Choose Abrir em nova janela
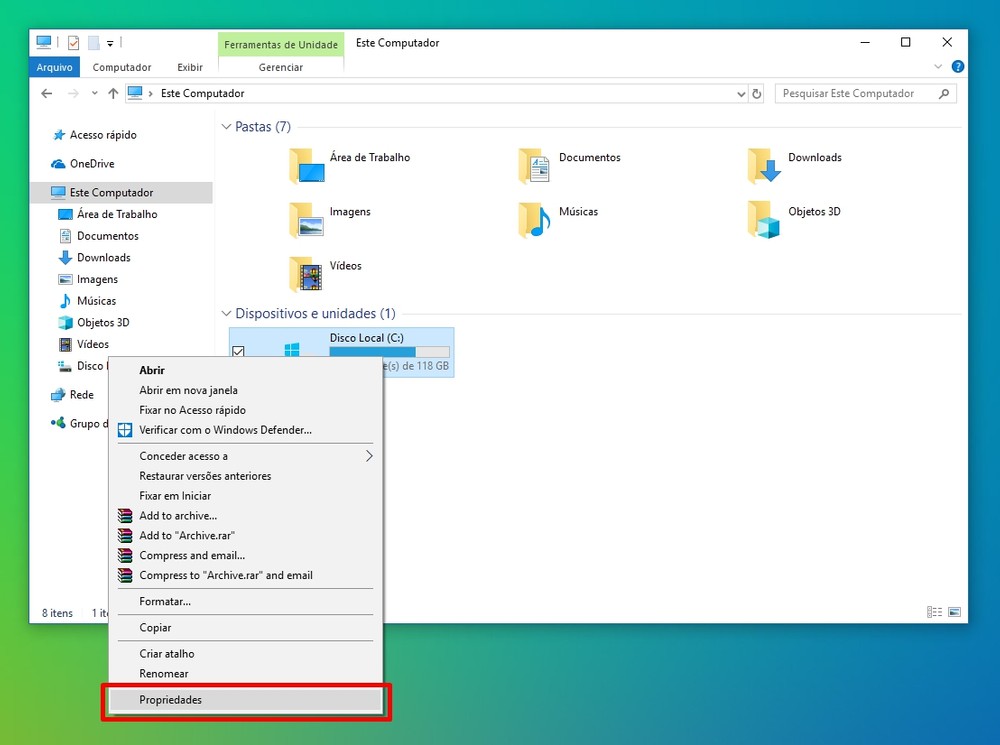Image resolution: width=1000 pixels, height=745 pixels. (246, 390)
